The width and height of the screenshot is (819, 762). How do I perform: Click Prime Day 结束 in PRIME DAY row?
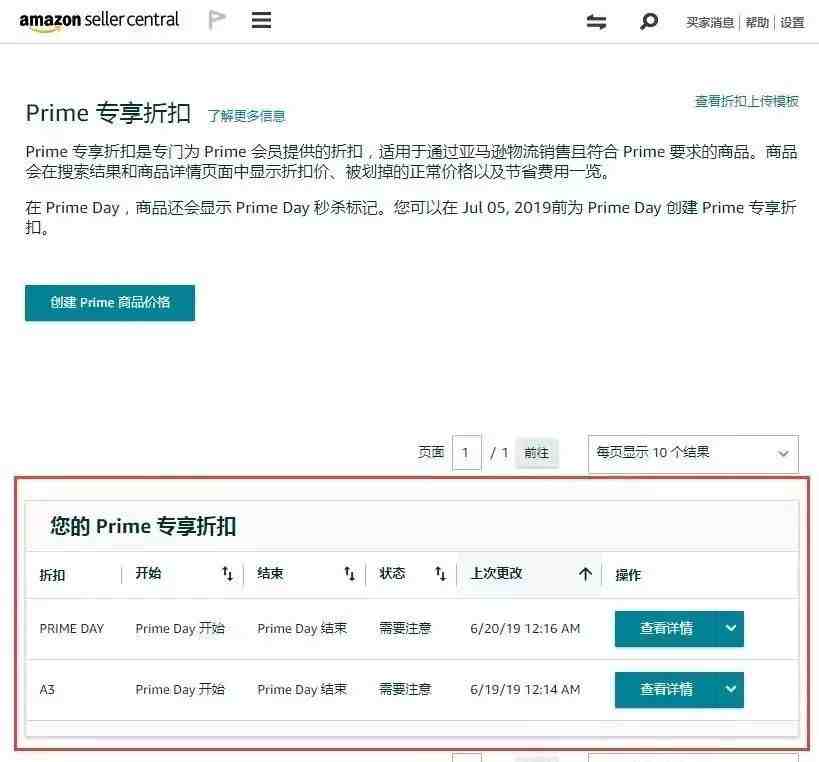pos(302,629)
